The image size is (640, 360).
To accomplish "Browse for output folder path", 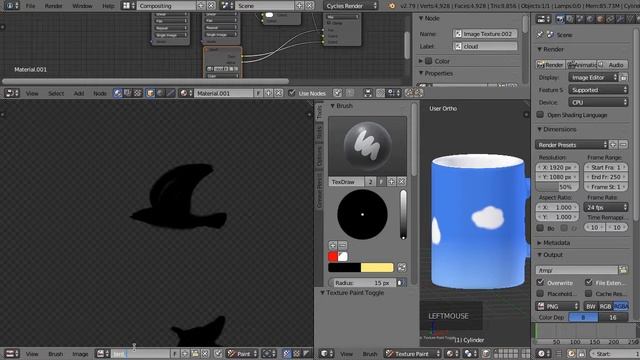I will [x=623, y=270].
